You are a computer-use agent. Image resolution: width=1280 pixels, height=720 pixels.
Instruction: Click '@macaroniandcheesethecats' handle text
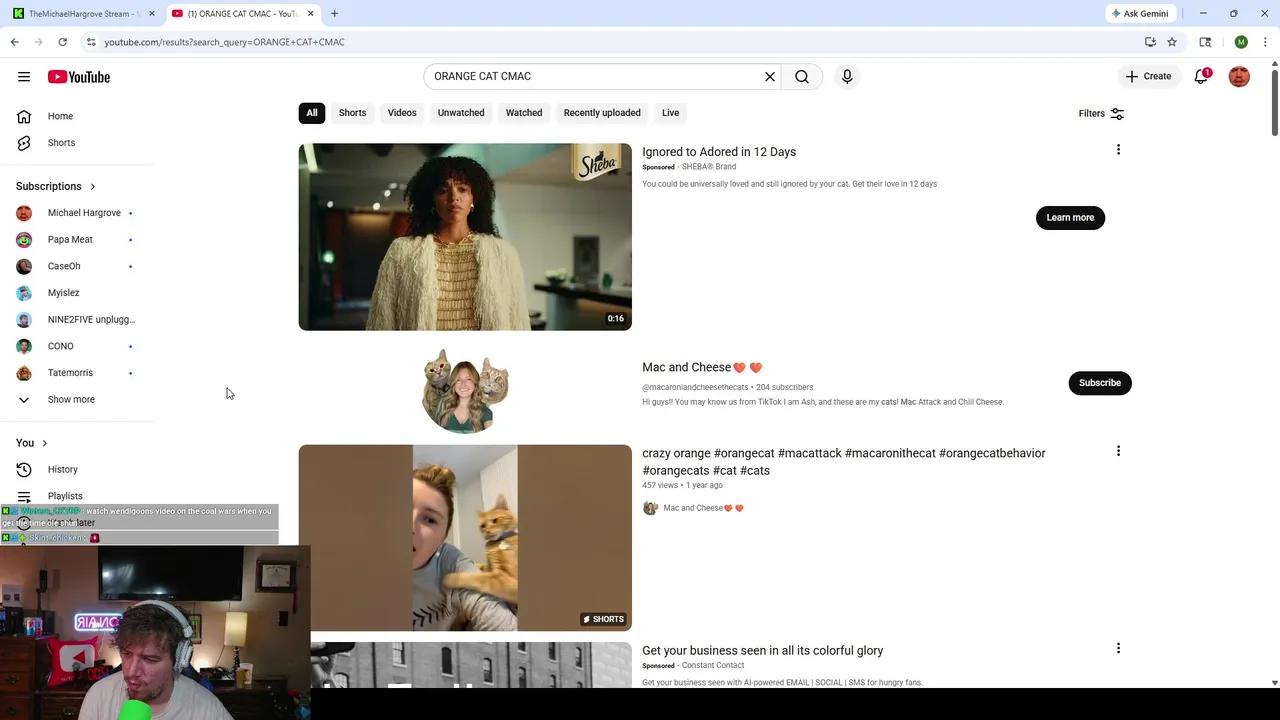coord(695,387)
